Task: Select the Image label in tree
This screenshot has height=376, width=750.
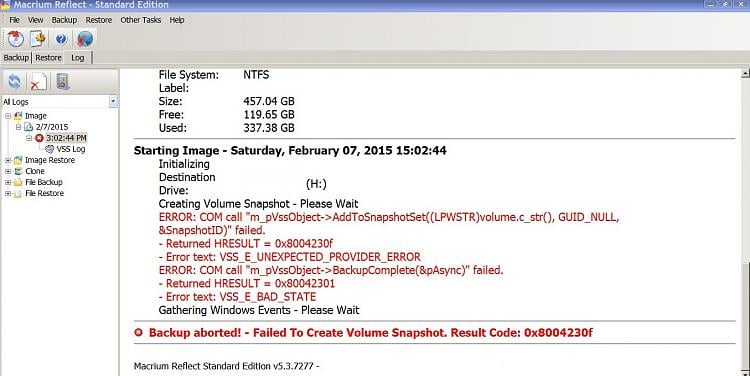Action: coord(35,116)
